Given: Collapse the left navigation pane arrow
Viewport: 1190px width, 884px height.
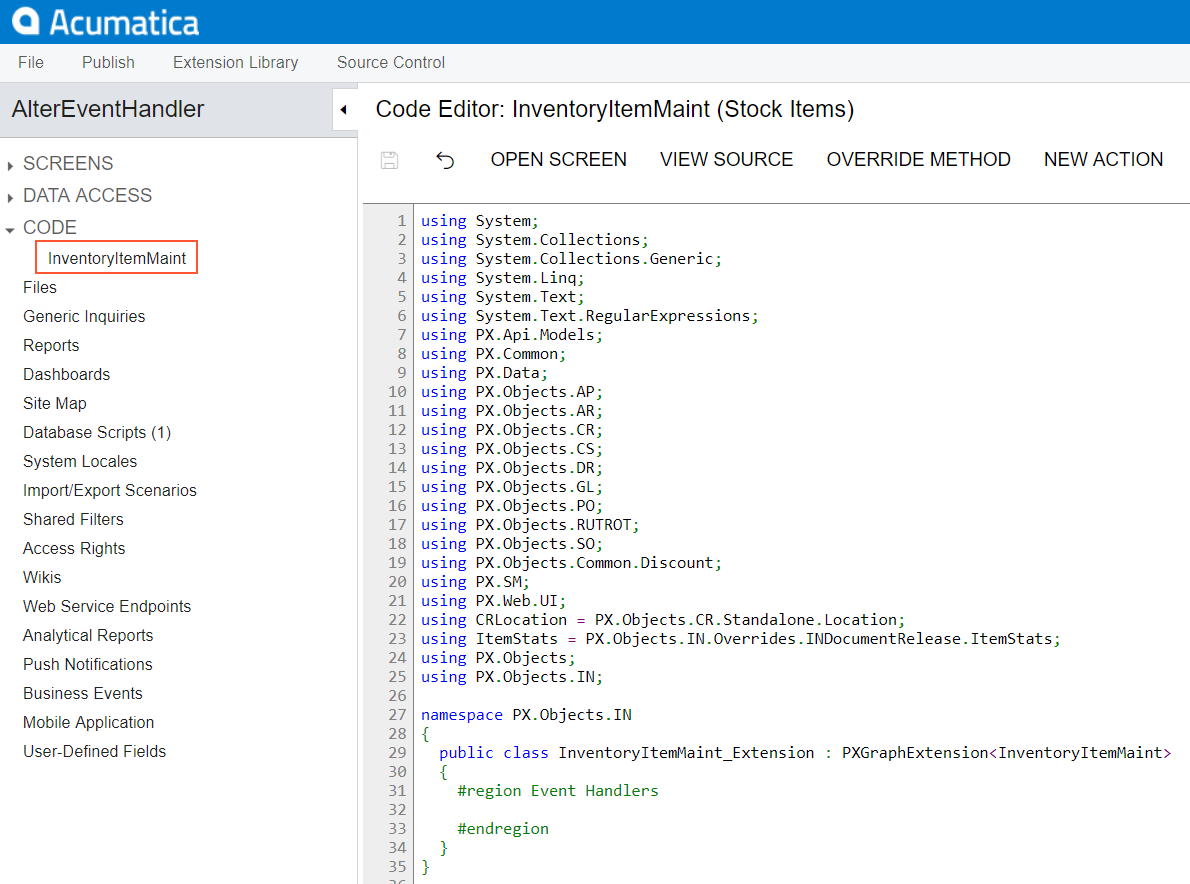Looking at the screenshot, I should pos(344,110).
